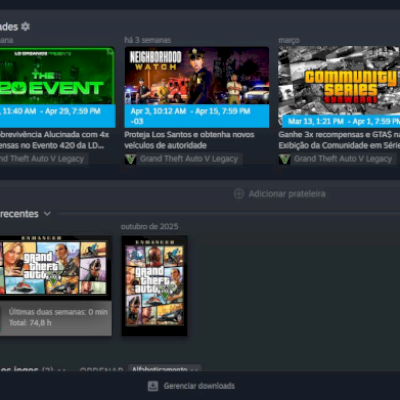This screenshot has width=400, height=400.
Task: Select the portrait GTA V Enhanced cover from outubro de 2025
Action: [154, 286]
